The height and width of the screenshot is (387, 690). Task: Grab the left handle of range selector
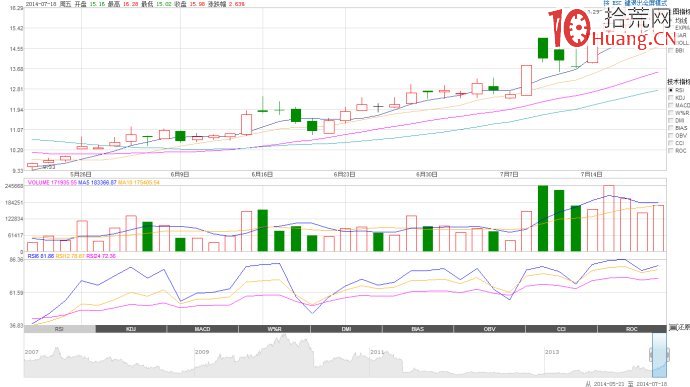pos(651,354)
